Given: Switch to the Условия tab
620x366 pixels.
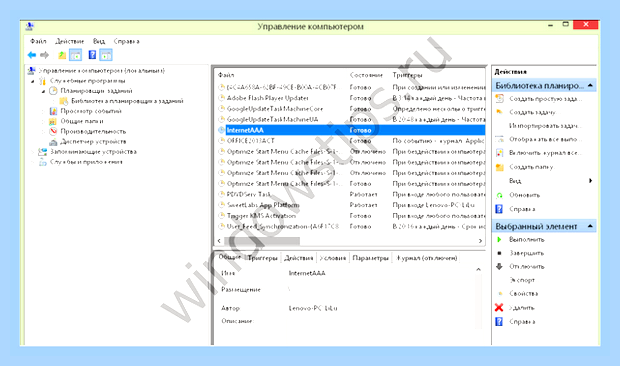Looking at the screenshot, I should tap(333, 258).
